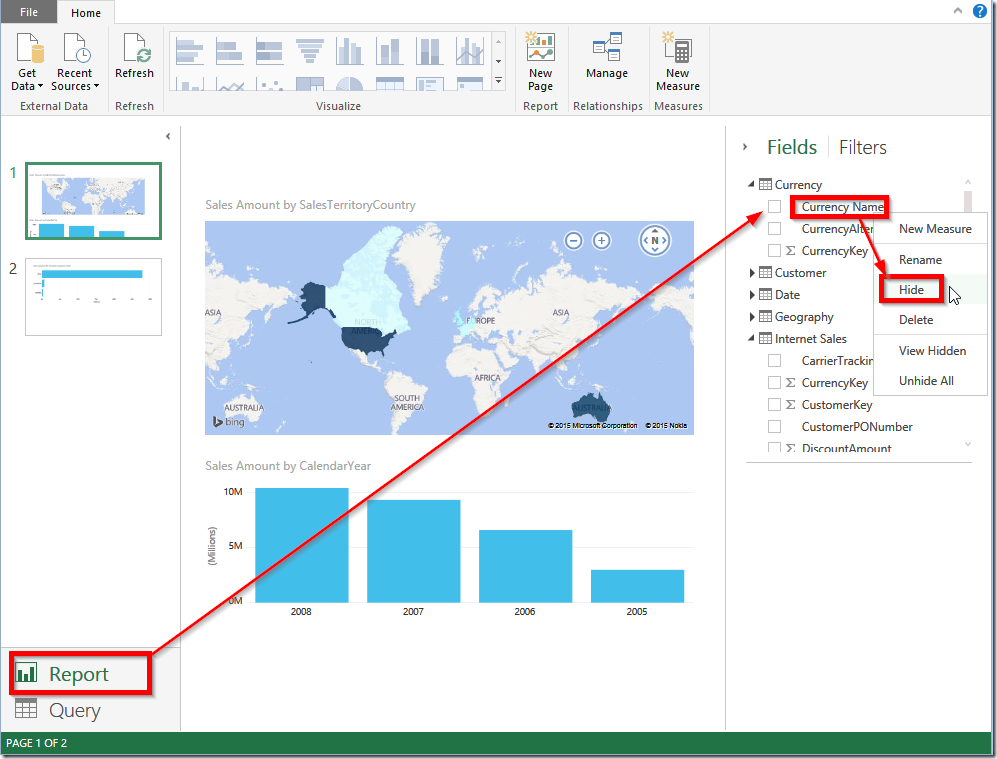Screen dimensions: 997x759
Task: Collapse the Internet Sales table
Action: 752,338
